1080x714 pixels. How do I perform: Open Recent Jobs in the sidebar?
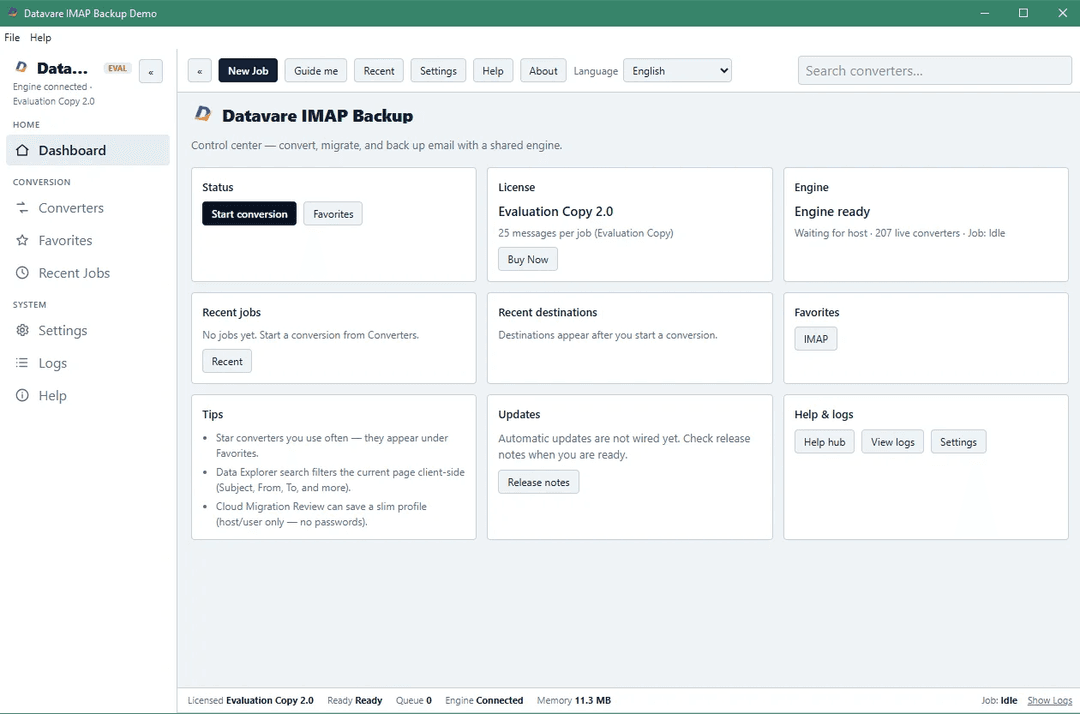[x=87, y=273]
